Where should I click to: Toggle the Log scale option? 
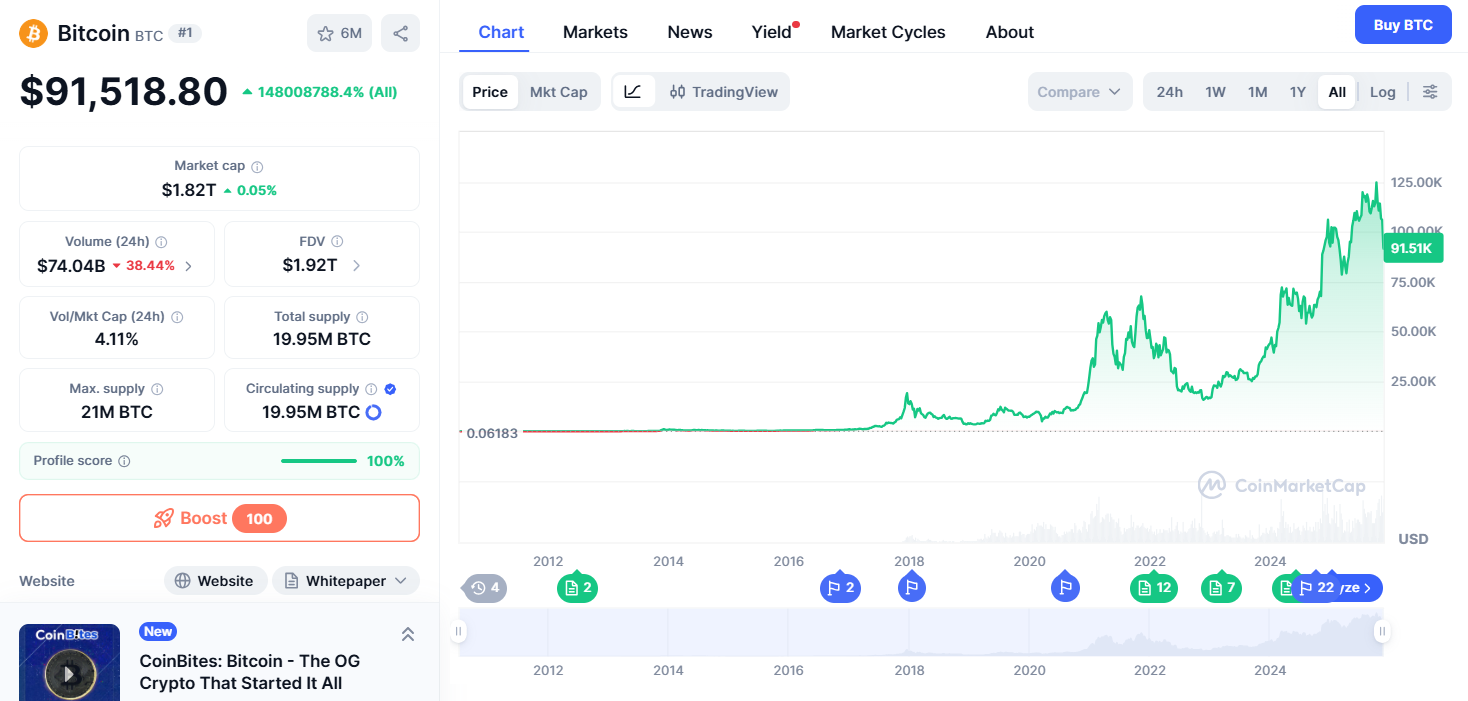pos(1382,92)
